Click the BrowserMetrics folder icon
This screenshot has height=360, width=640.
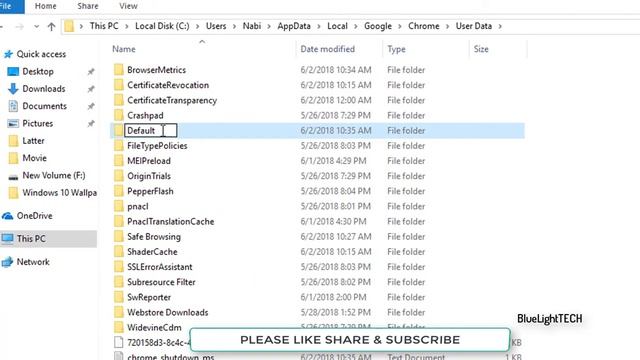[x=118, y=69]
